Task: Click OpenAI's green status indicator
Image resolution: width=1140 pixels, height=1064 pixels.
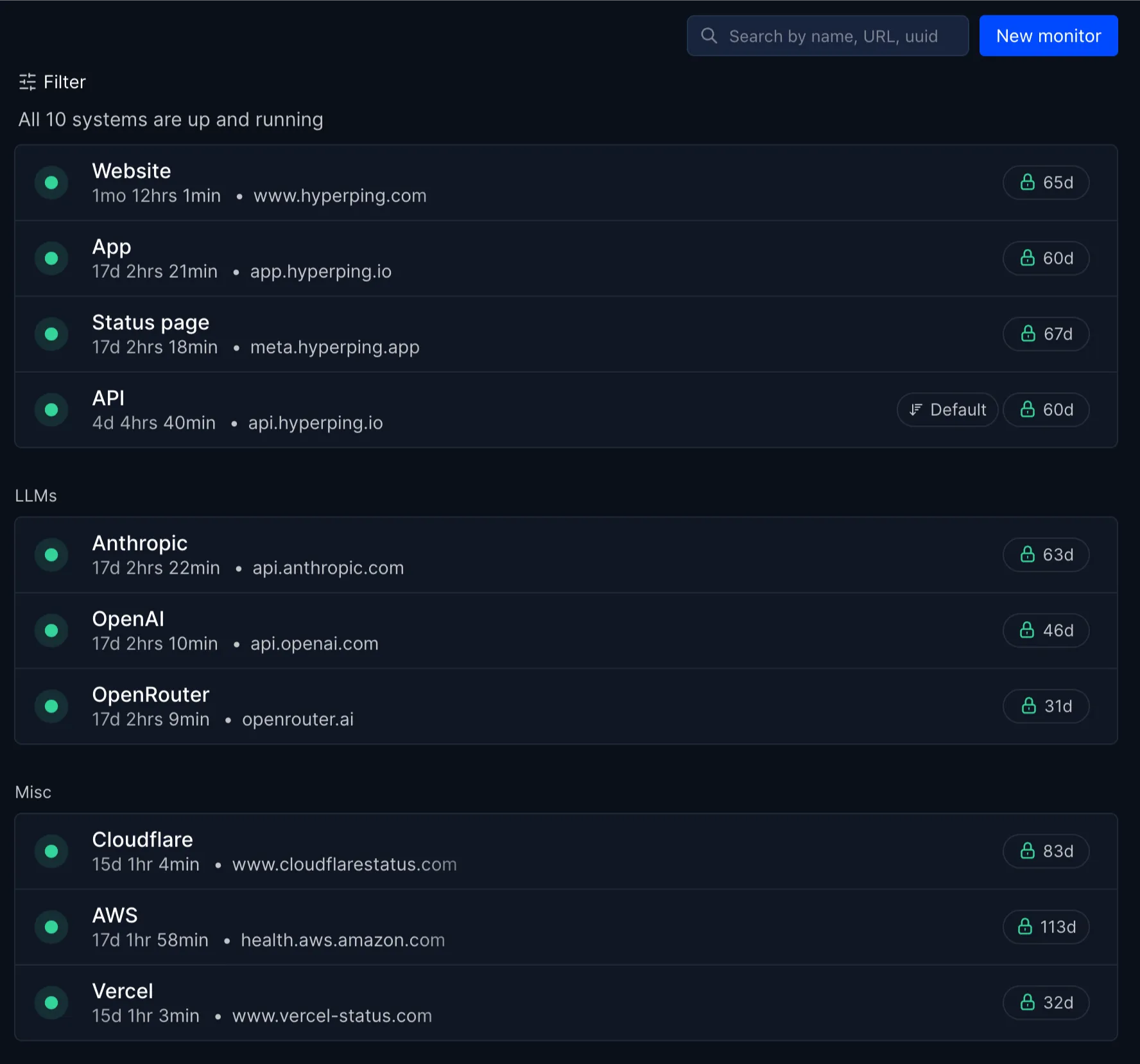Action: (51, 631)
